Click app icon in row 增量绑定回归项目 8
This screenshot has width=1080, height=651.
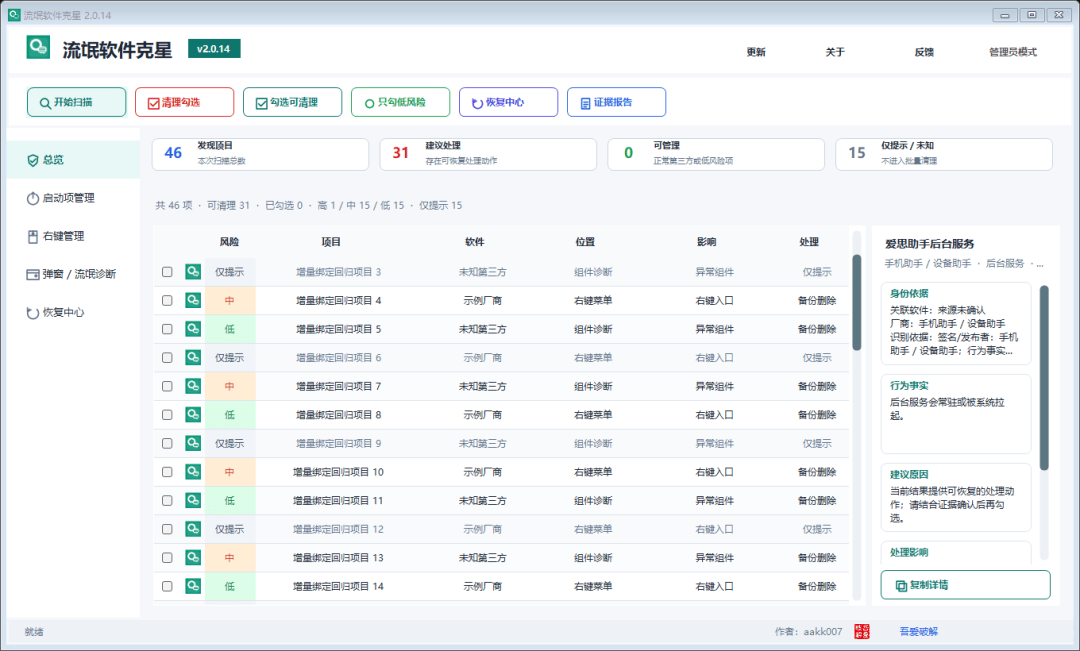pos(193,415)
